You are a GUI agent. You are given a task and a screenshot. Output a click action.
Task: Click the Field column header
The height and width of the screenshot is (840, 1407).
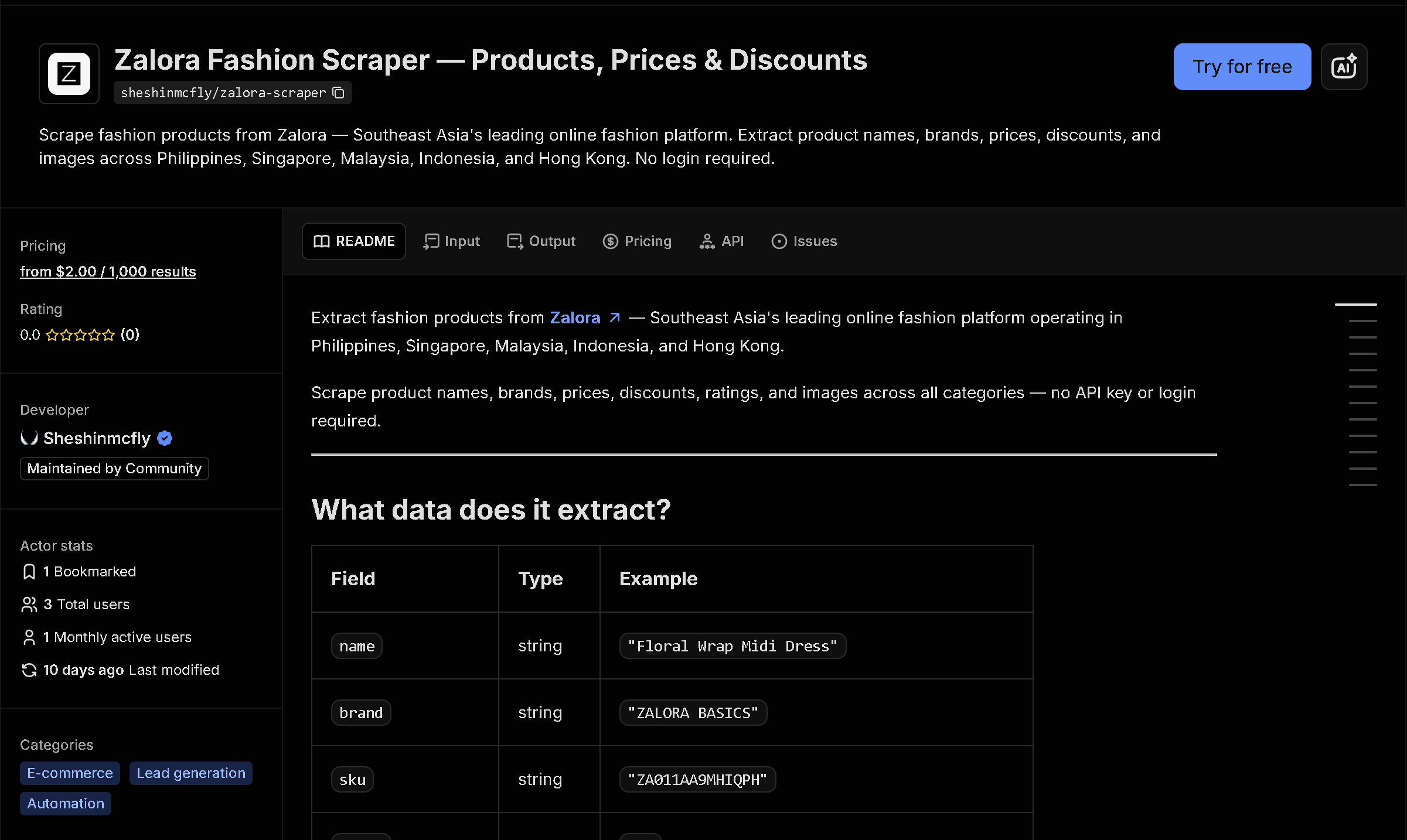point(353,579)
